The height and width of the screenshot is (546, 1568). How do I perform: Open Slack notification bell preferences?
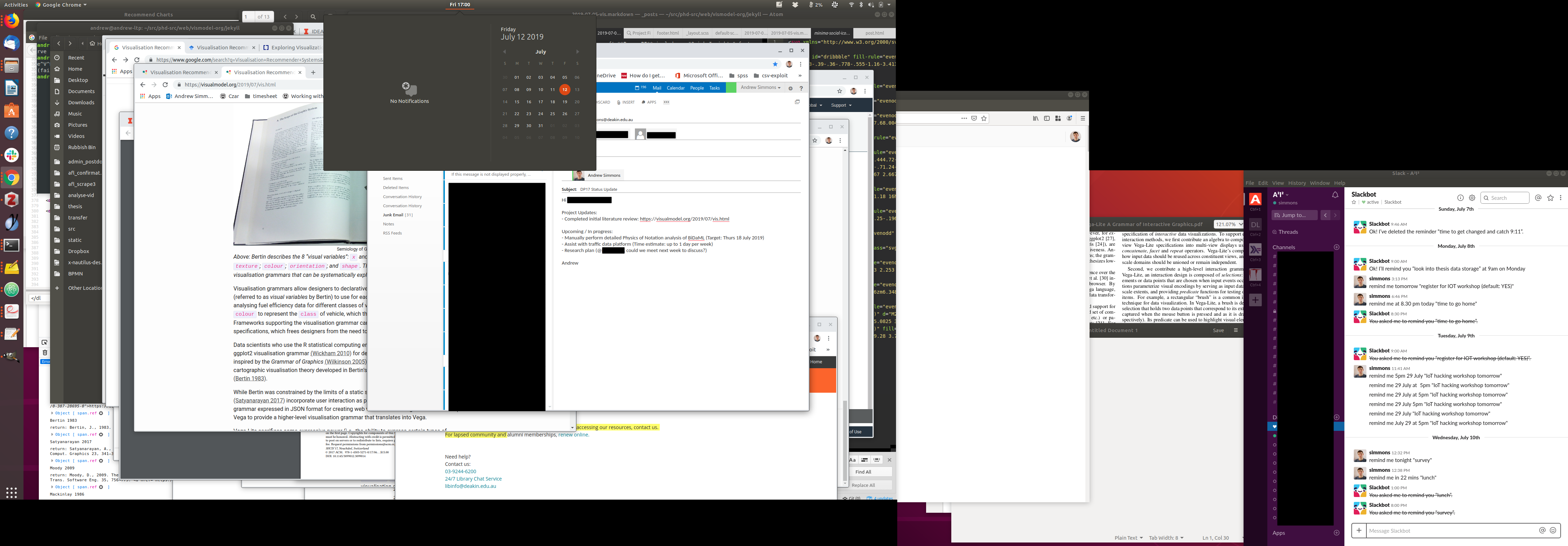(1335, 195)
